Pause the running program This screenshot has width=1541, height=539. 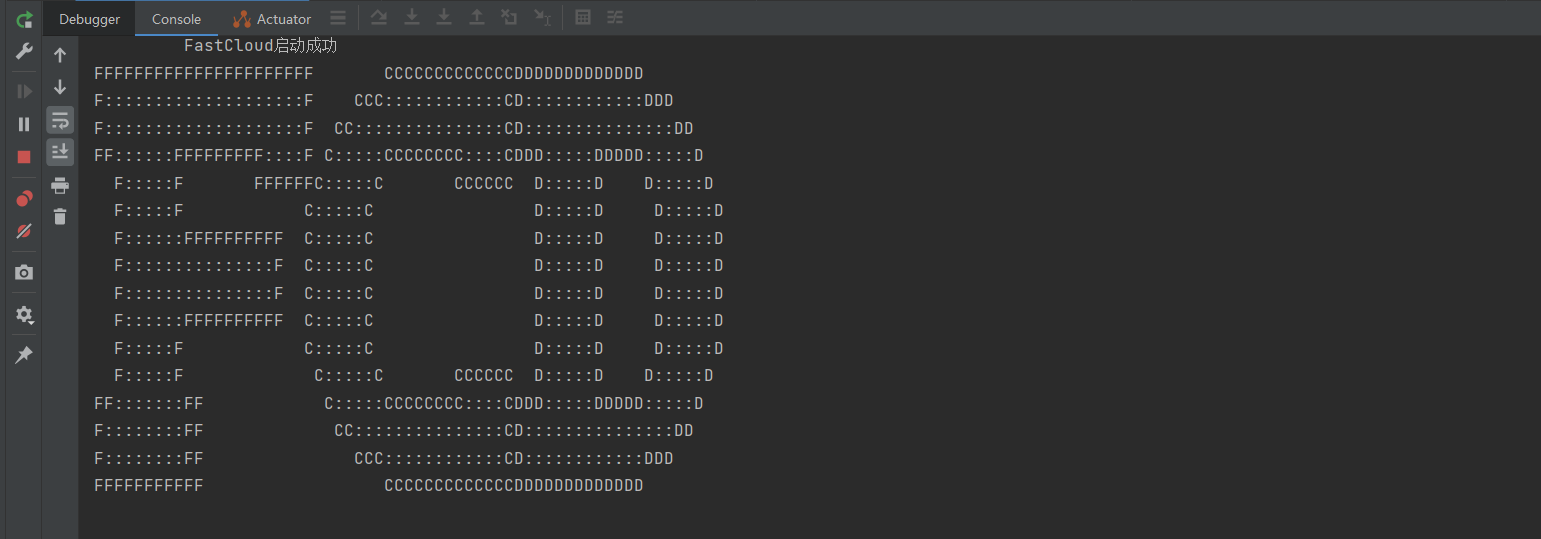point(24,124)
